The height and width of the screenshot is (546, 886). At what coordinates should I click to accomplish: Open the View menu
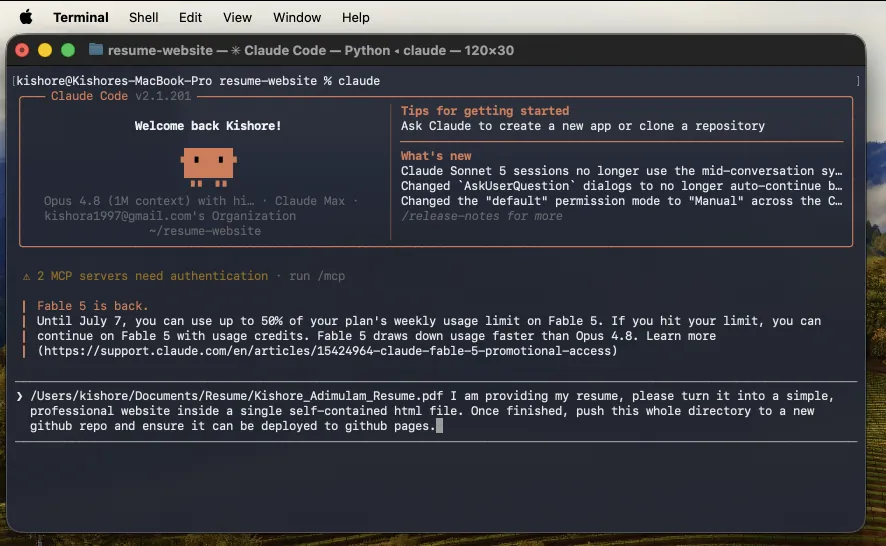(237, 18)
